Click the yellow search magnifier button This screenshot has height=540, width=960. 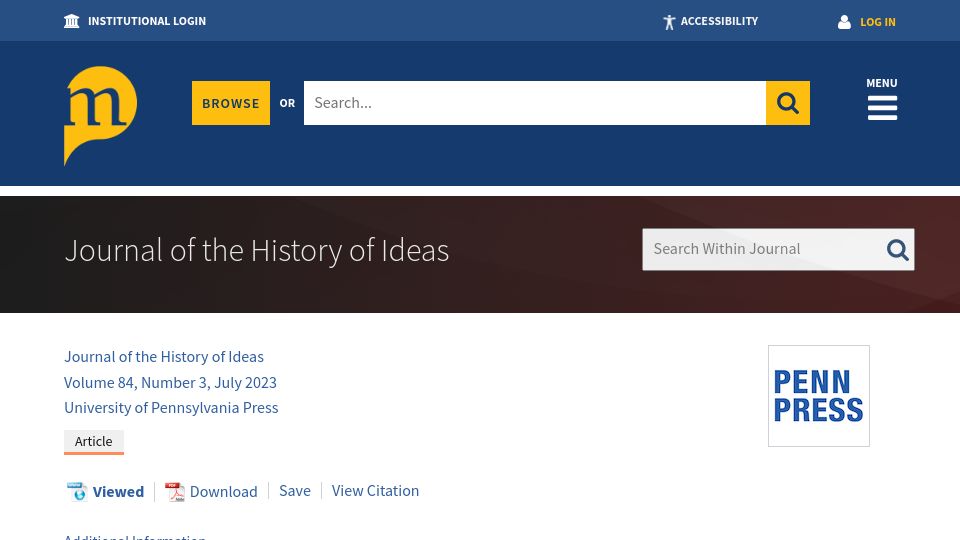(x=787, y=103)
